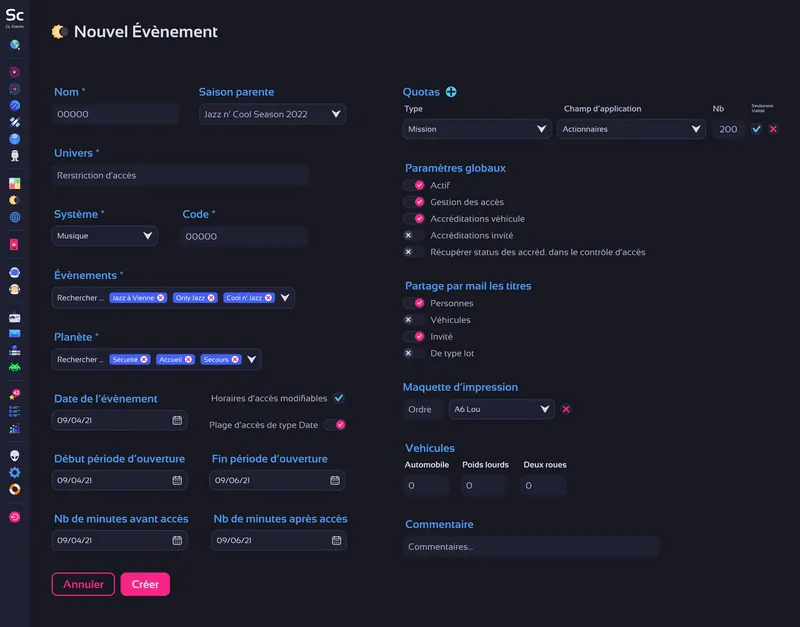Viewport: 800px width, 627px height.
Task: Toggle Véhicules under Partage par mail
Action: 409,320
